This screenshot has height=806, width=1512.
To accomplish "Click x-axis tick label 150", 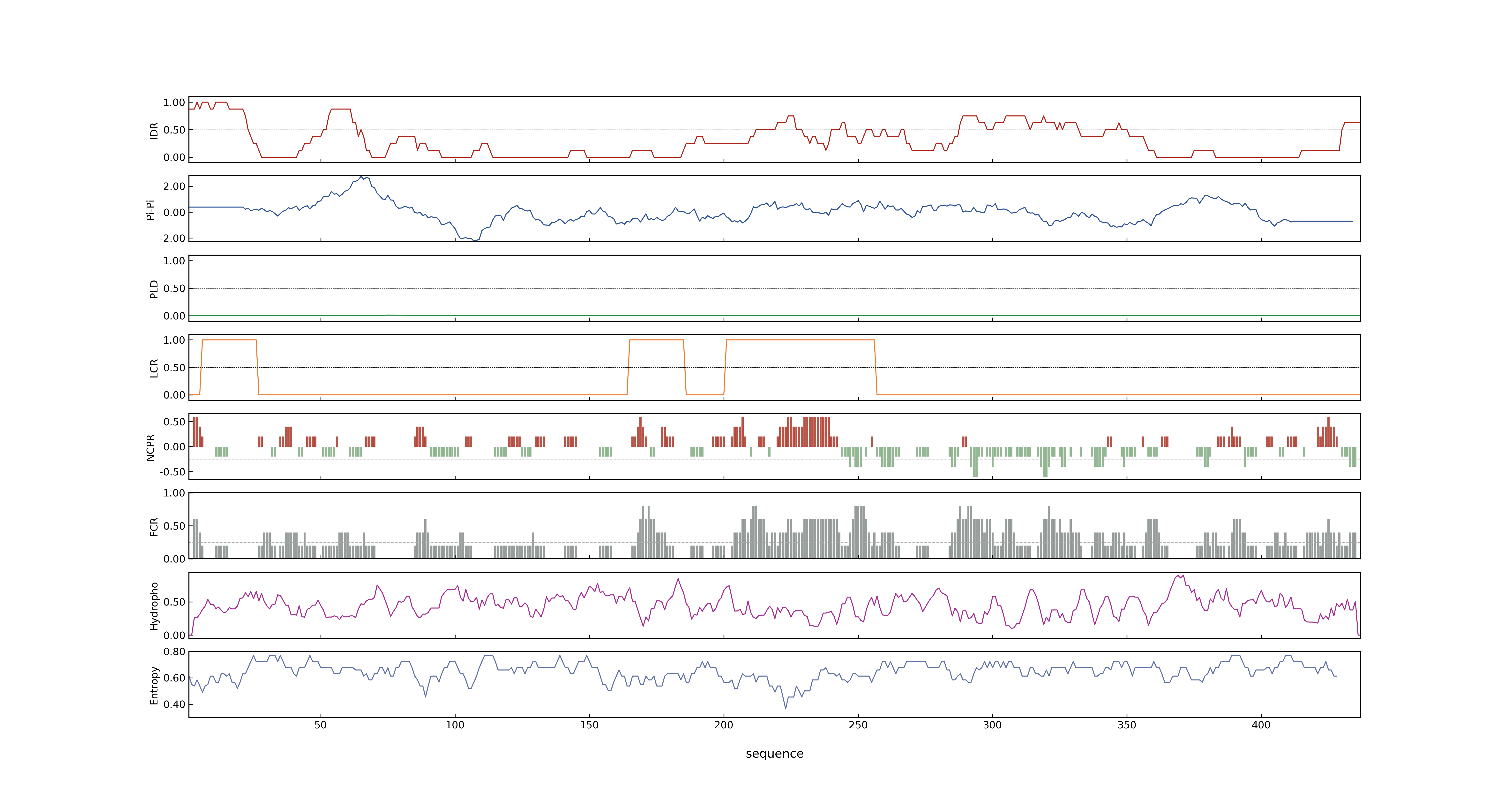I will [x=589, y=725].
